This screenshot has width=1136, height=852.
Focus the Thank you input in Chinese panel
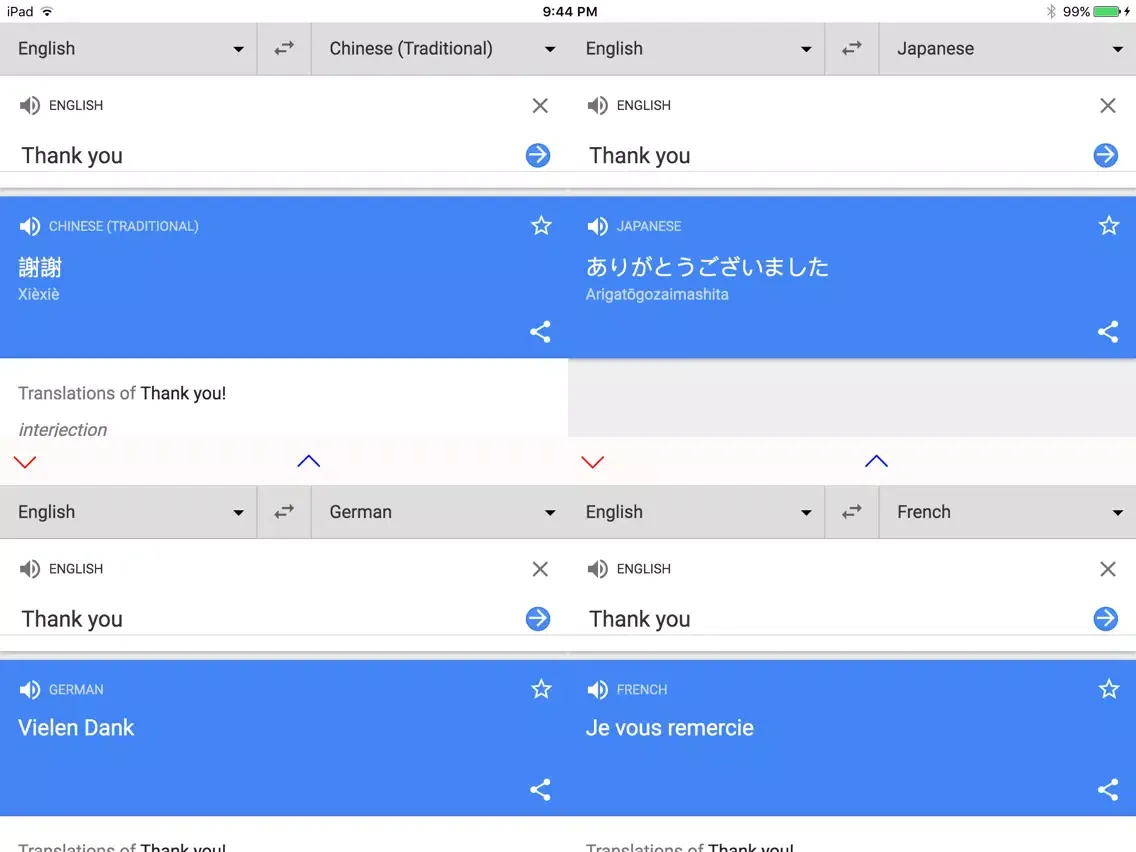pos(268,155)
